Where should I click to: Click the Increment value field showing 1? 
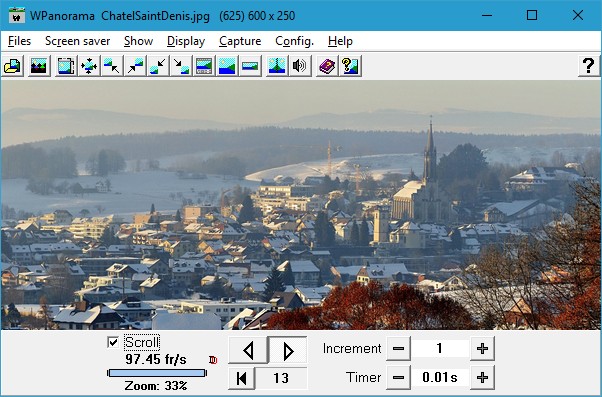(x=440, y=349)
